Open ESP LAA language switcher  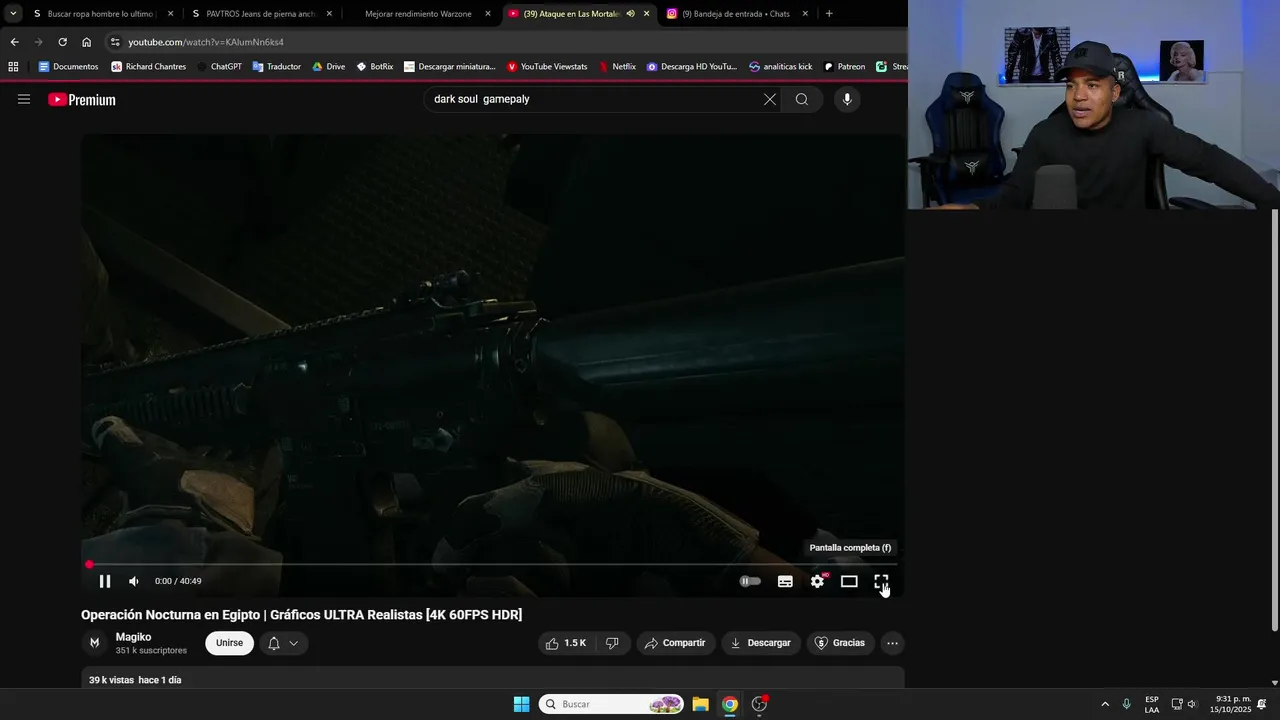1152,704
